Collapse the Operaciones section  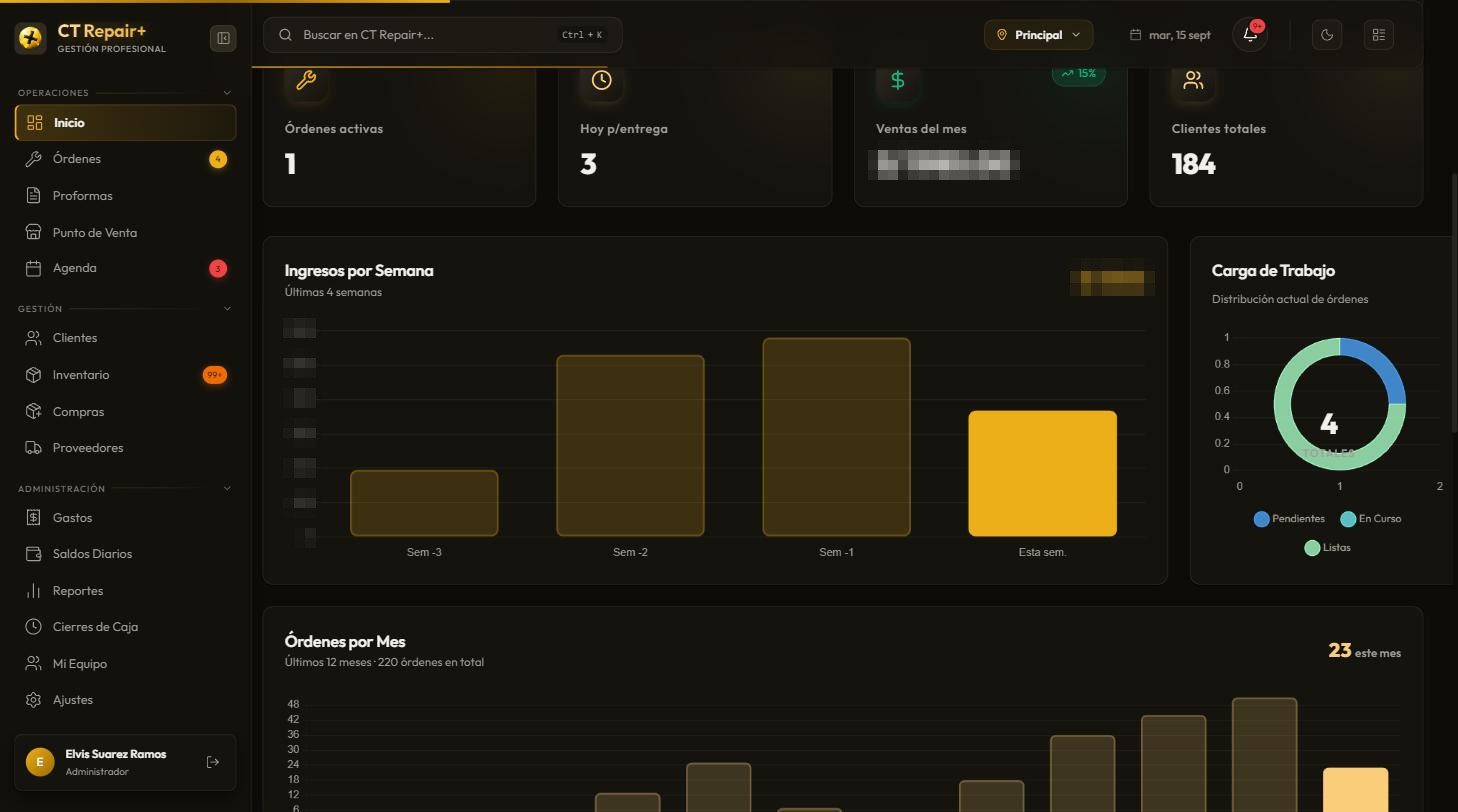(x=227, y=93)
